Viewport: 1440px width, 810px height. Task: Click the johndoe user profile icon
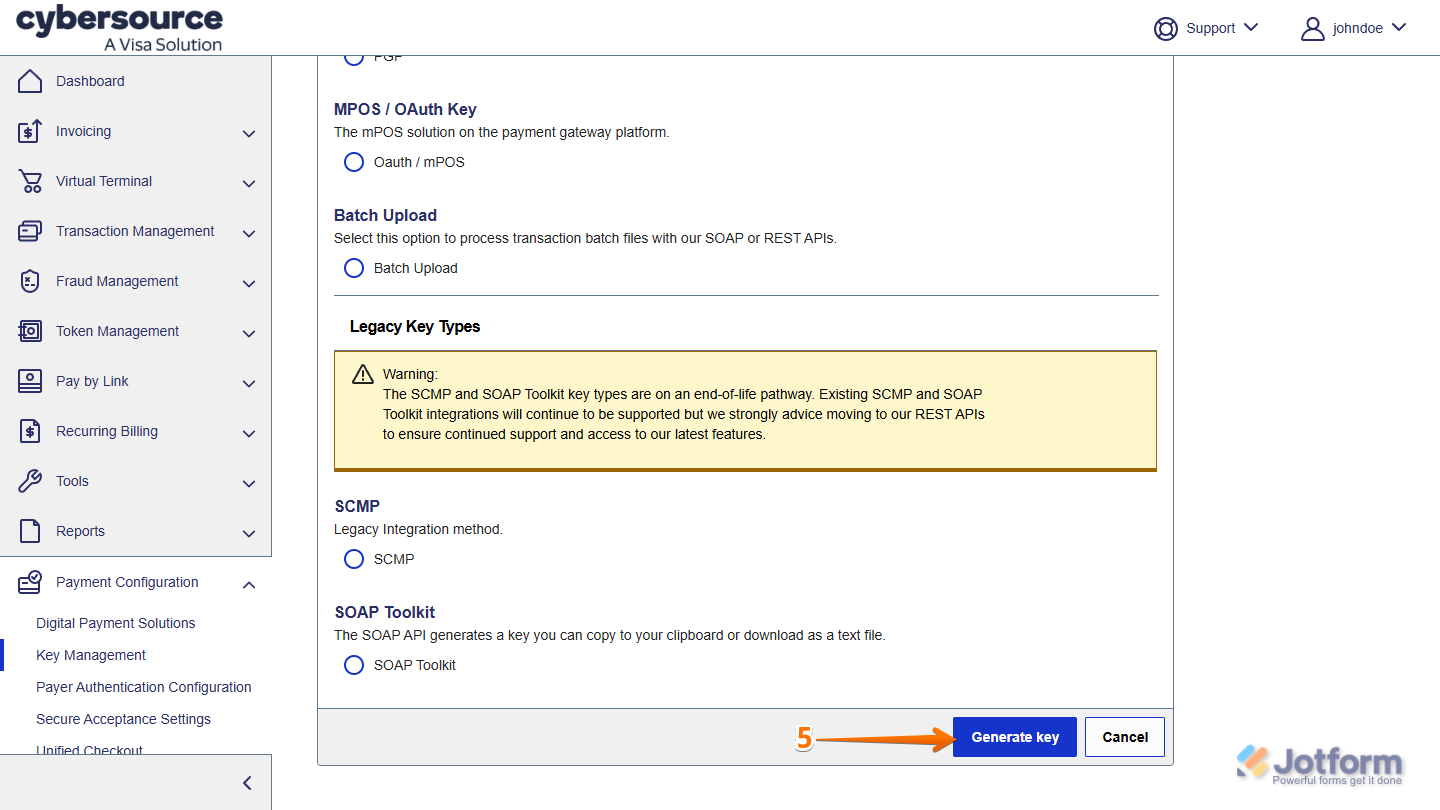click(1312, 28)
